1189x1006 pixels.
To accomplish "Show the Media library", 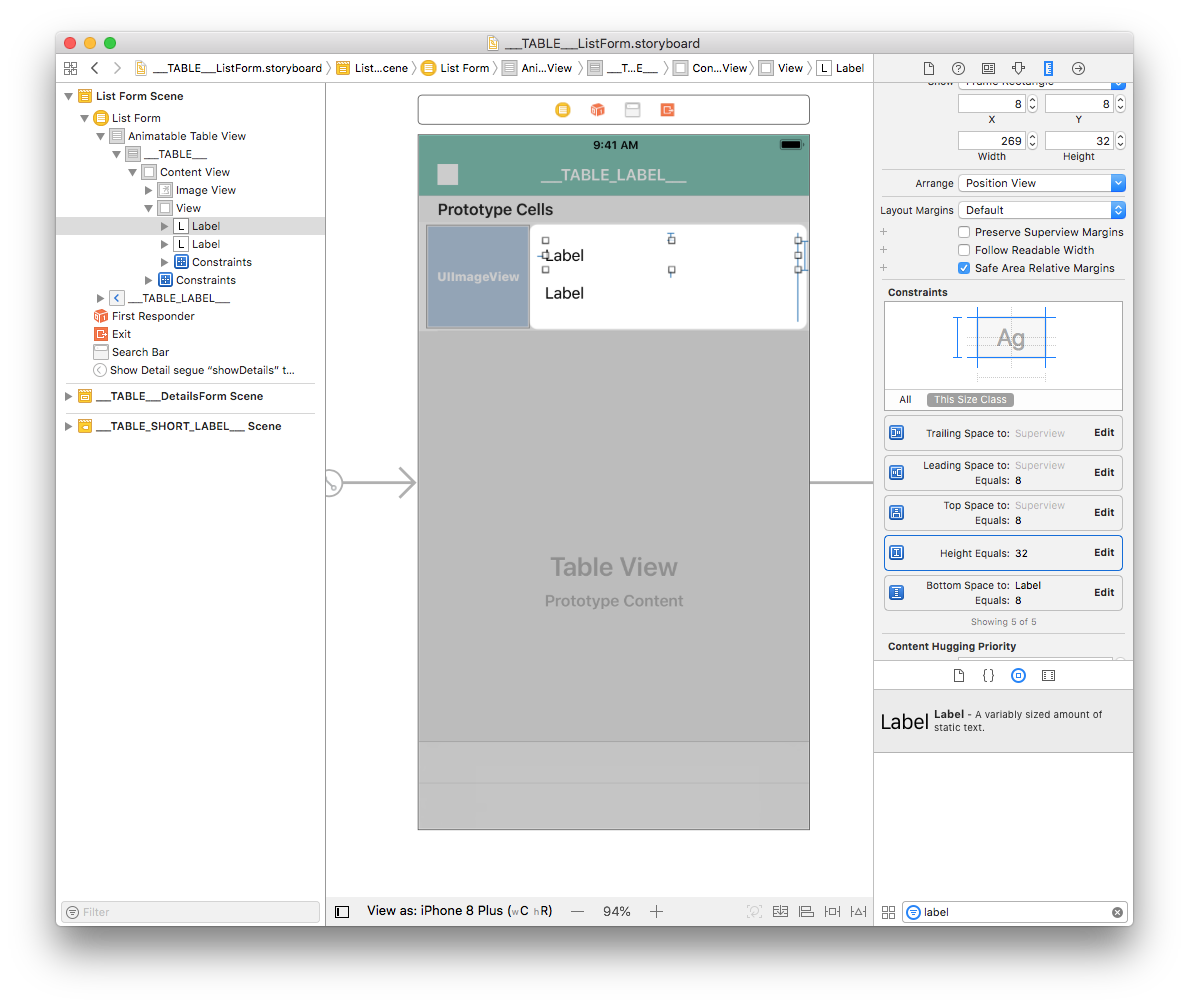I will pyautogui.click(x=1049, y=675).
